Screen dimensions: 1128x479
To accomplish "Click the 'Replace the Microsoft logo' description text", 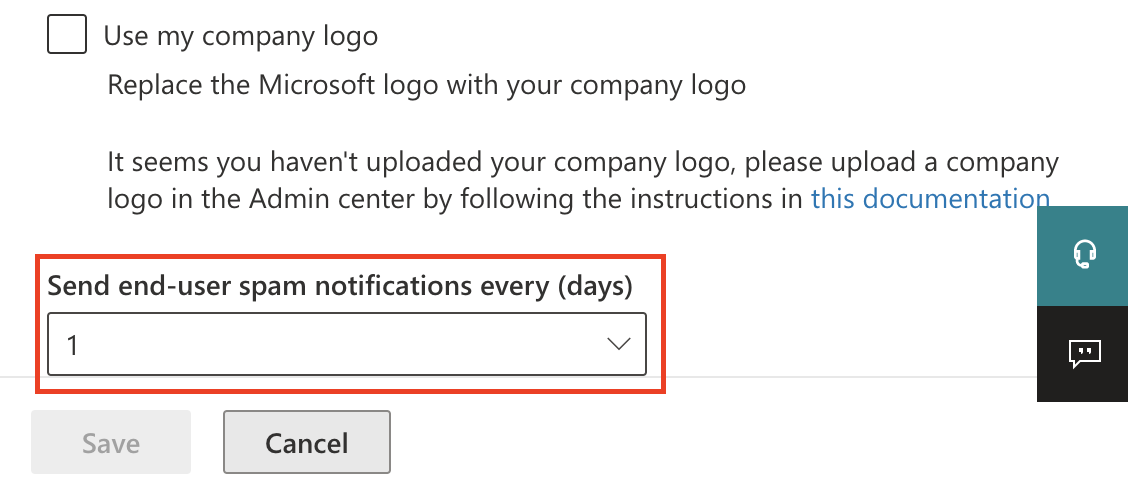I will coord(426,85).
